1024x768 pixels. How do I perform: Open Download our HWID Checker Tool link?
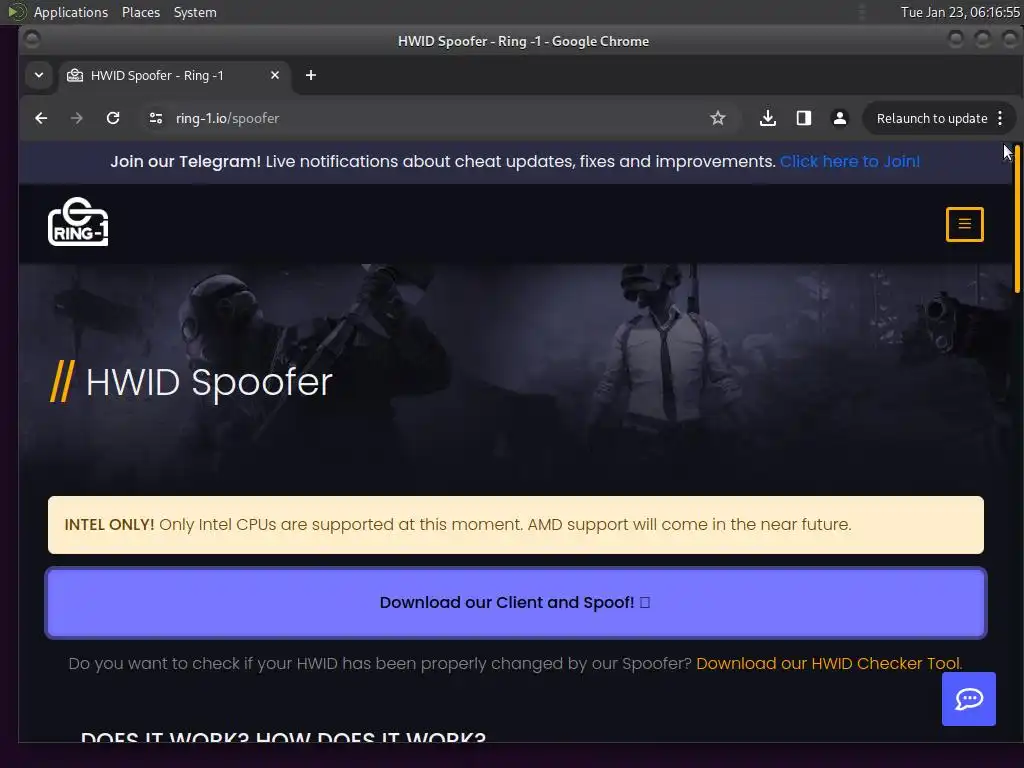pyautogui.click(x=829, y=664)
